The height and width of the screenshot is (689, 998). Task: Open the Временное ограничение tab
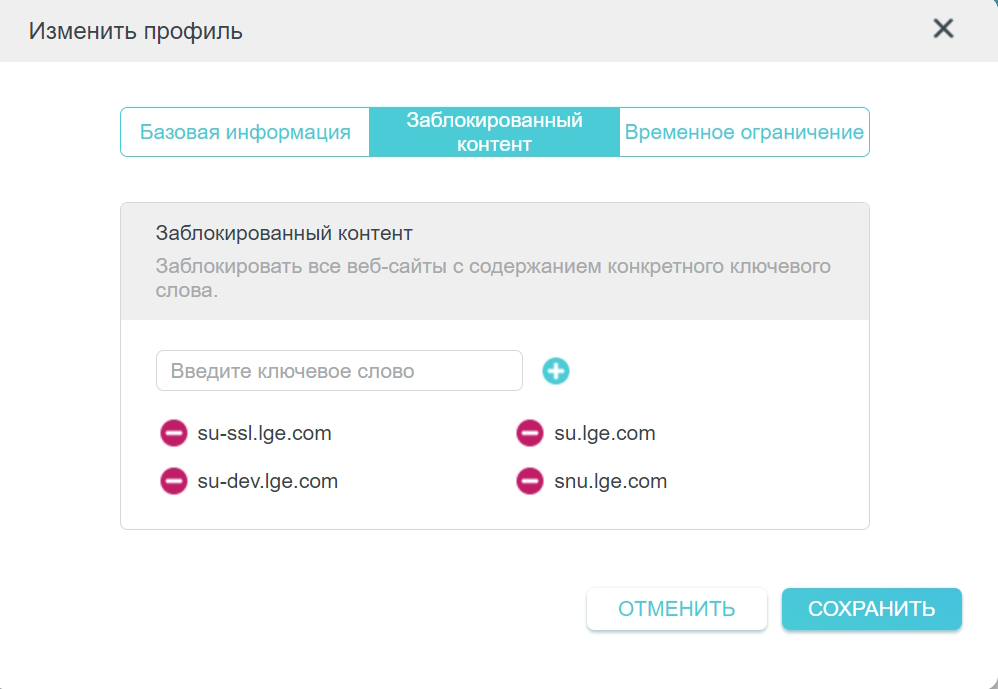point(744,132)
